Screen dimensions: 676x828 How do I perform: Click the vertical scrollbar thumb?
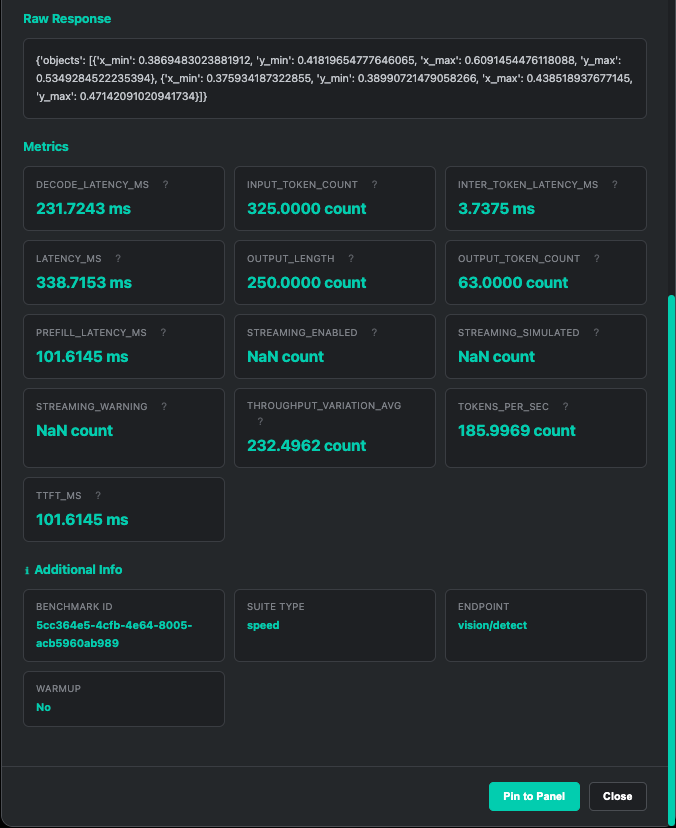(x=671, y=500)
